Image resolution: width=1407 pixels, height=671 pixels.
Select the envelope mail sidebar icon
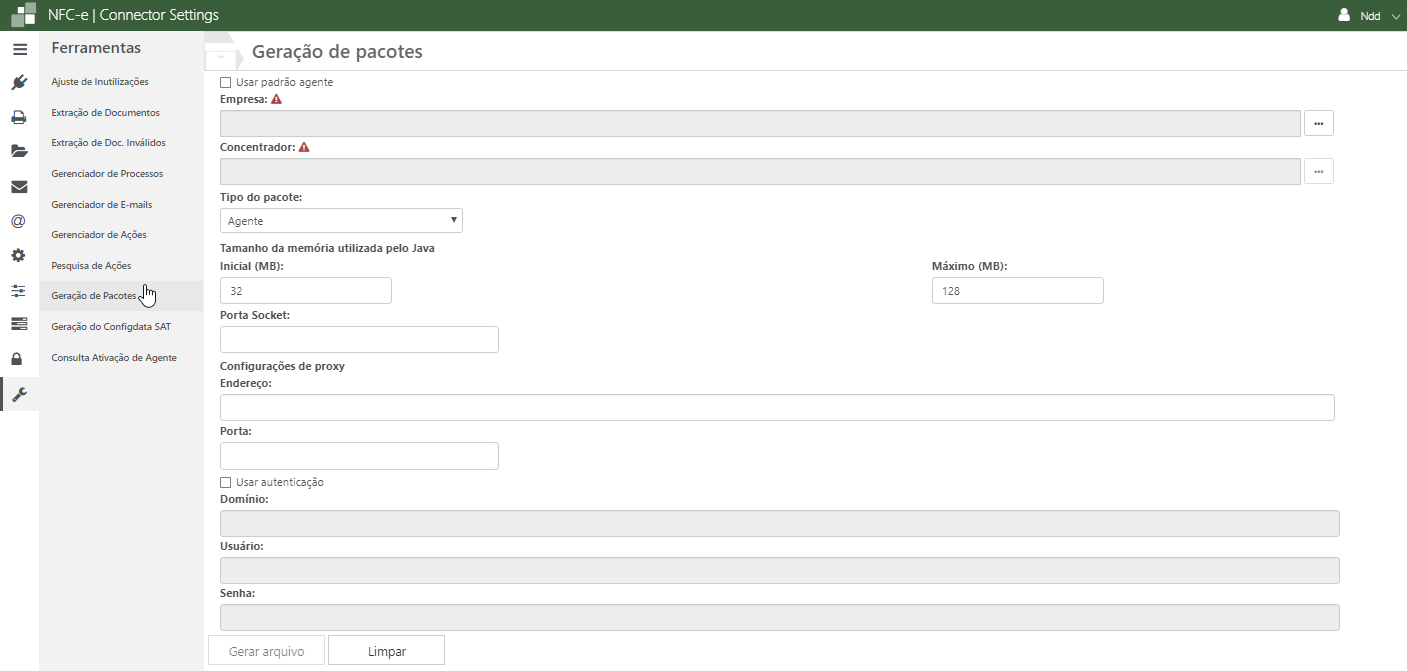[19, 187]
